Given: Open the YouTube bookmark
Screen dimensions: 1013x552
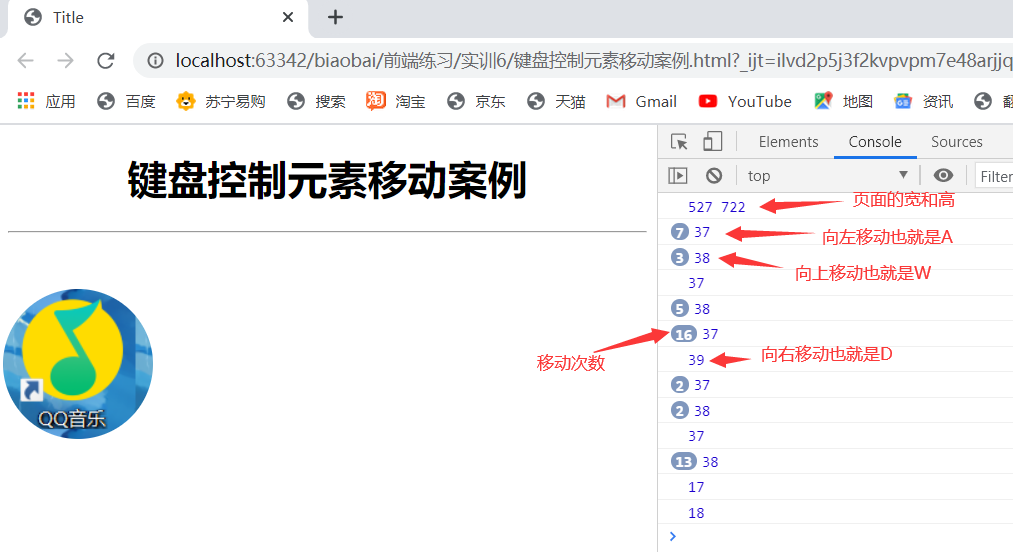Looking at the screenshot, I should click(x=745, y=101).
